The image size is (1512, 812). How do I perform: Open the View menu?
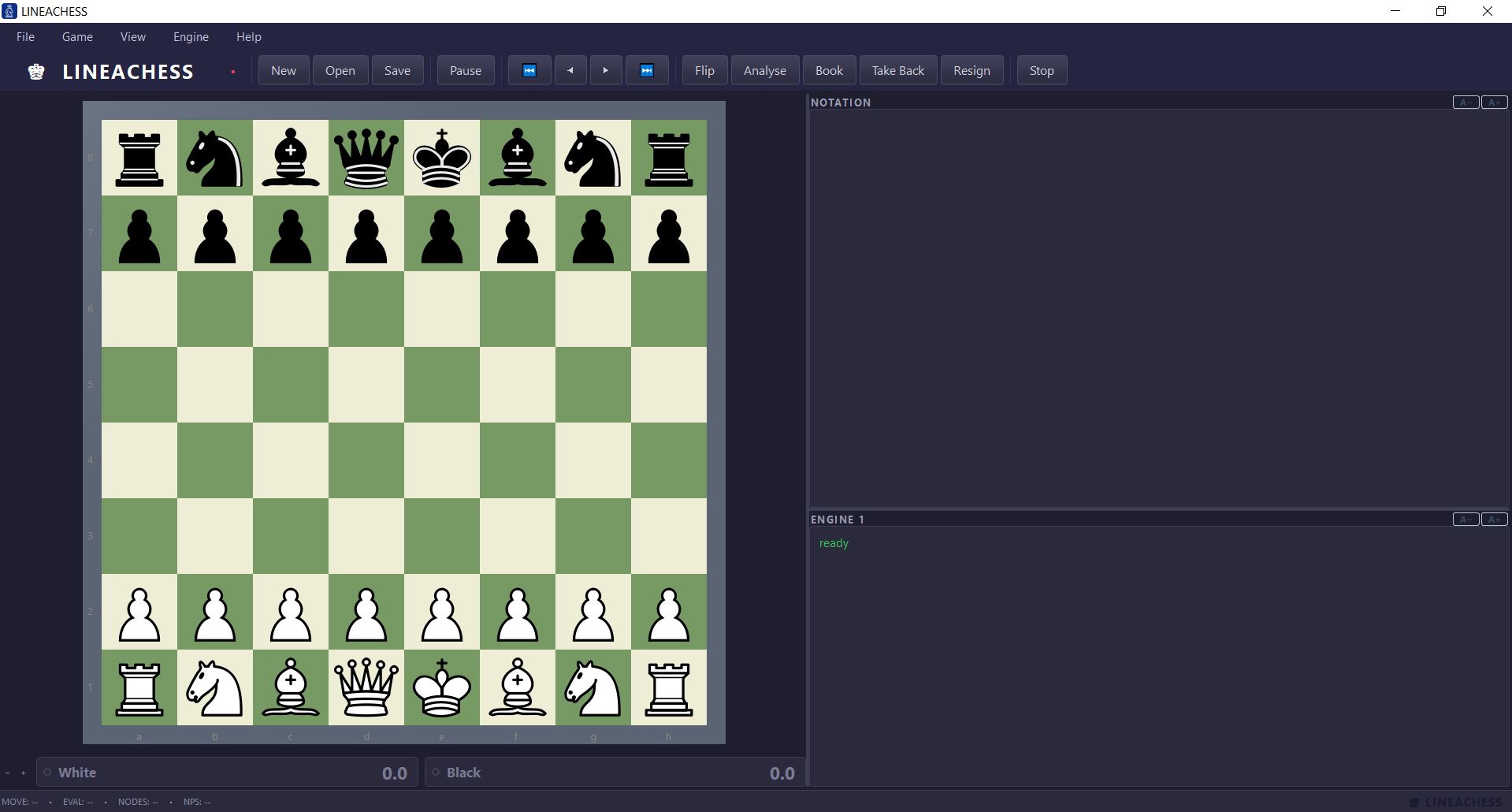pos(132,36)
